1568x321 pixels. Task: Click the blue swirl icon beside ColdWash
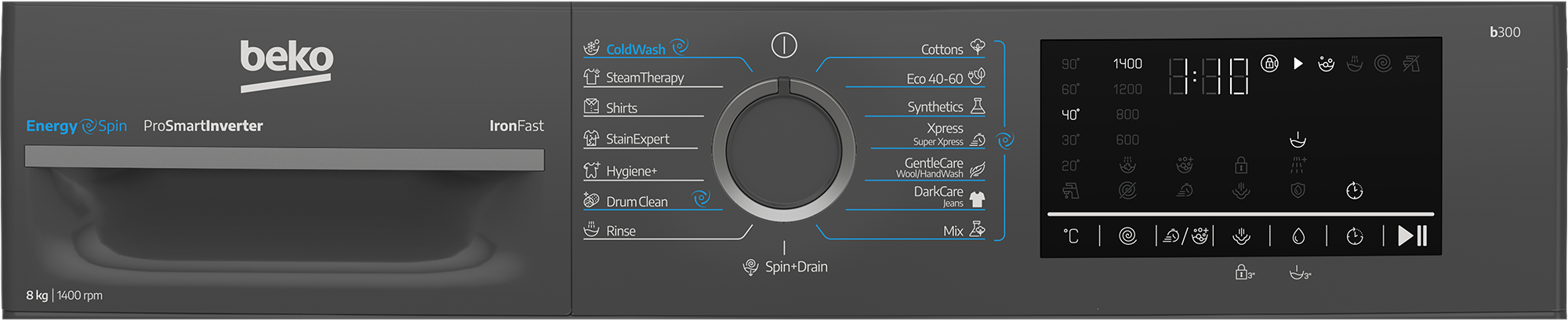click(680, 46)
